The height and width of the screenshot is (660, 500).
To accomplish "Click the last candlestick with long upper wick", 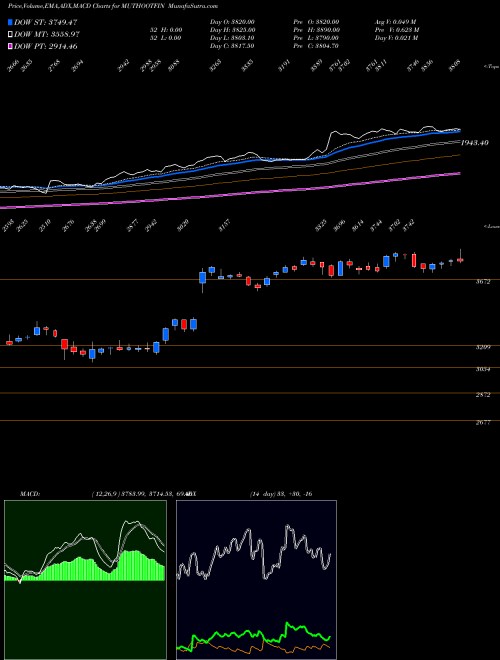I will point(460,260).
